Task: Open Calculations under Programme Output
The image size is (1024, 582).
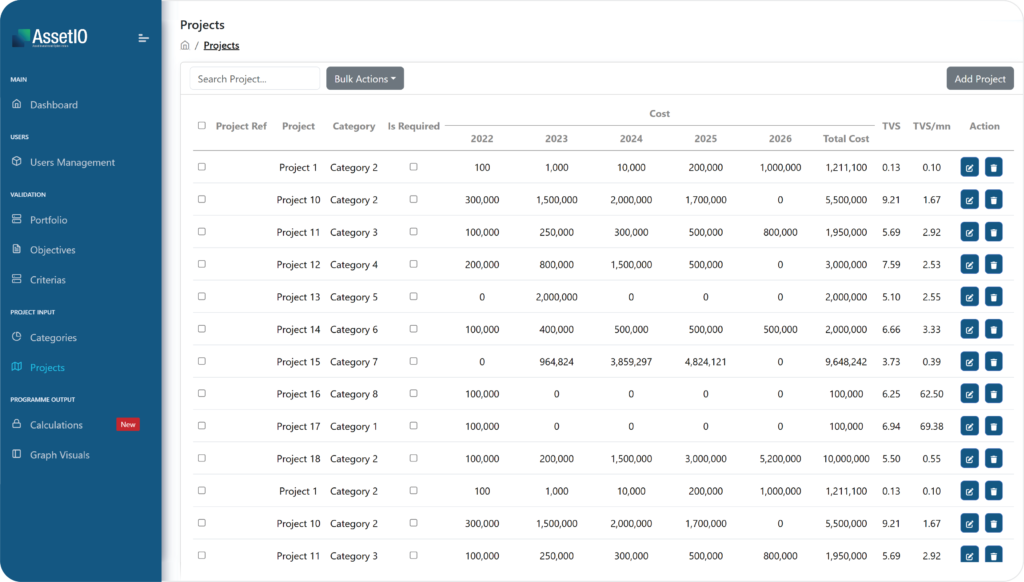Action: 56,425
